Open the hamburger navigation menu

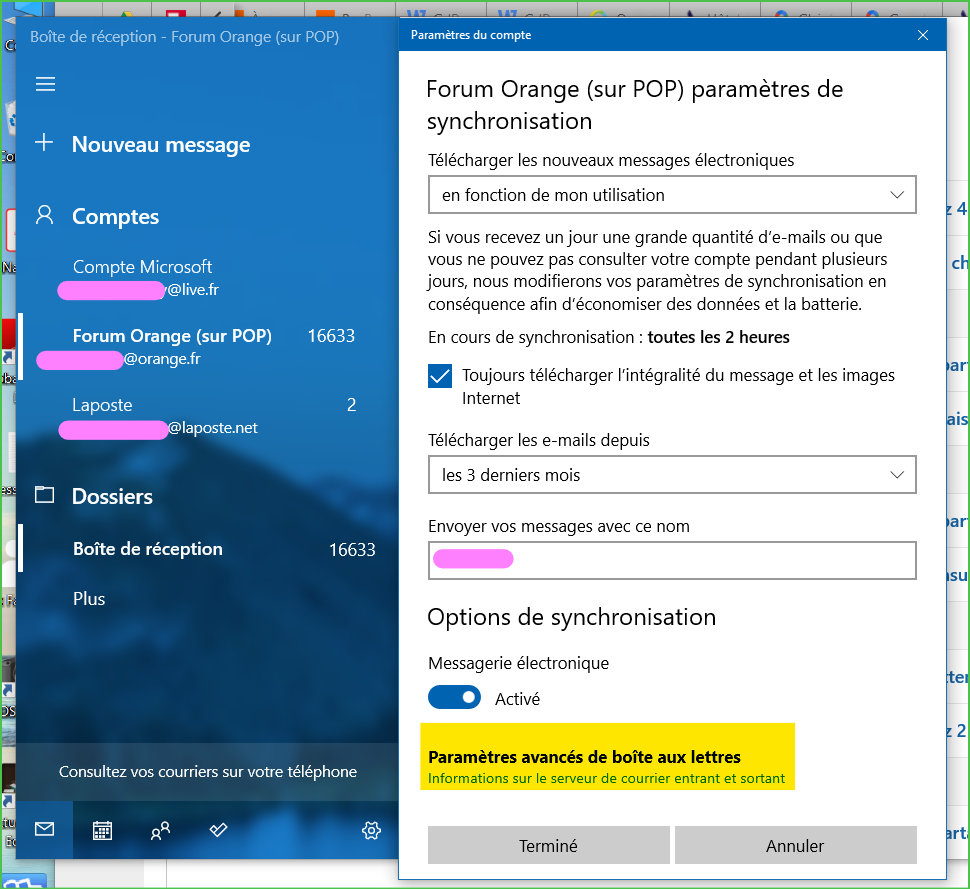point(45,84)
